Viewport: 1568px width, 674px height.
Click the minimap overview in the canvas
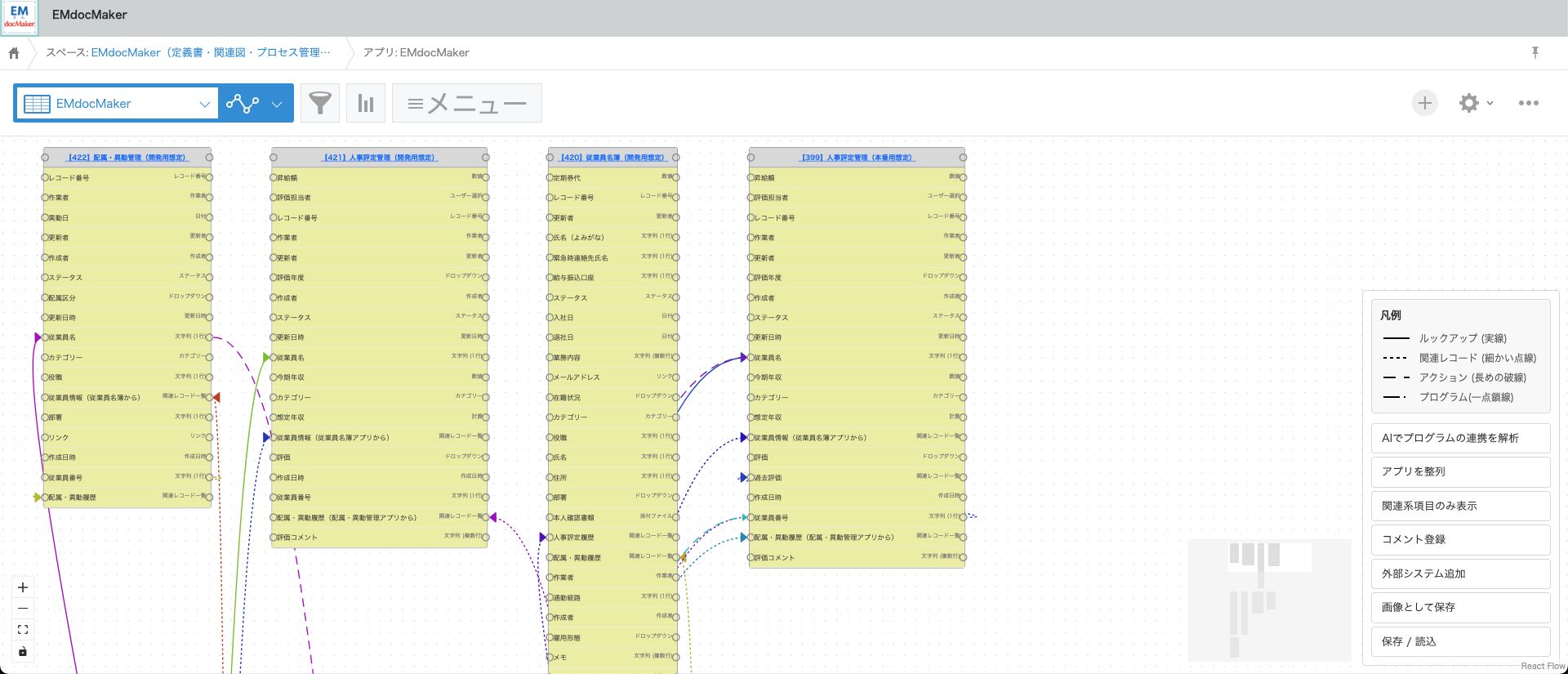click(x=1269, y=600)
